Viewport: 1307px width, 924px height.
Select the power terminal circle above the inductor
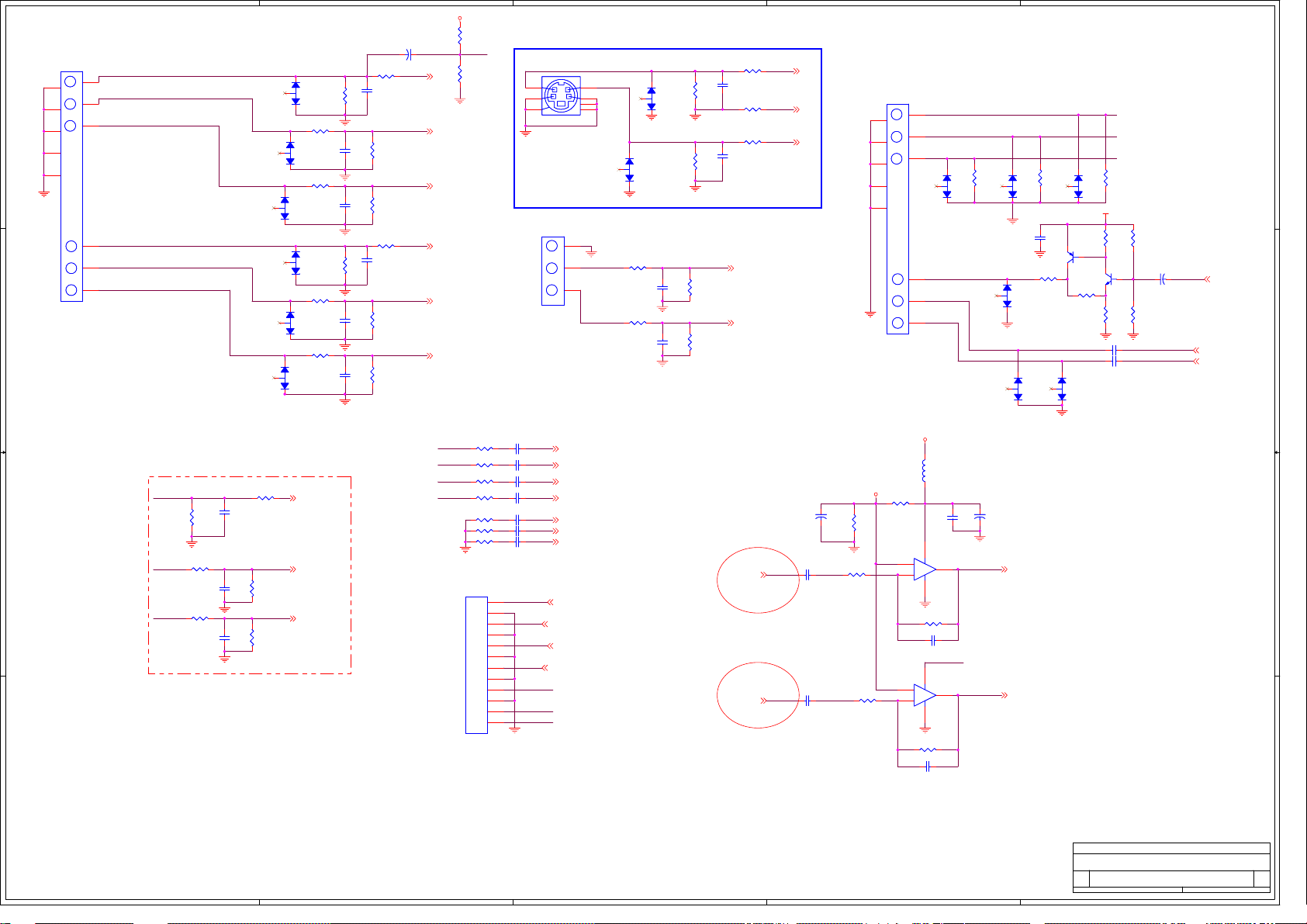(x=925, y=440)
